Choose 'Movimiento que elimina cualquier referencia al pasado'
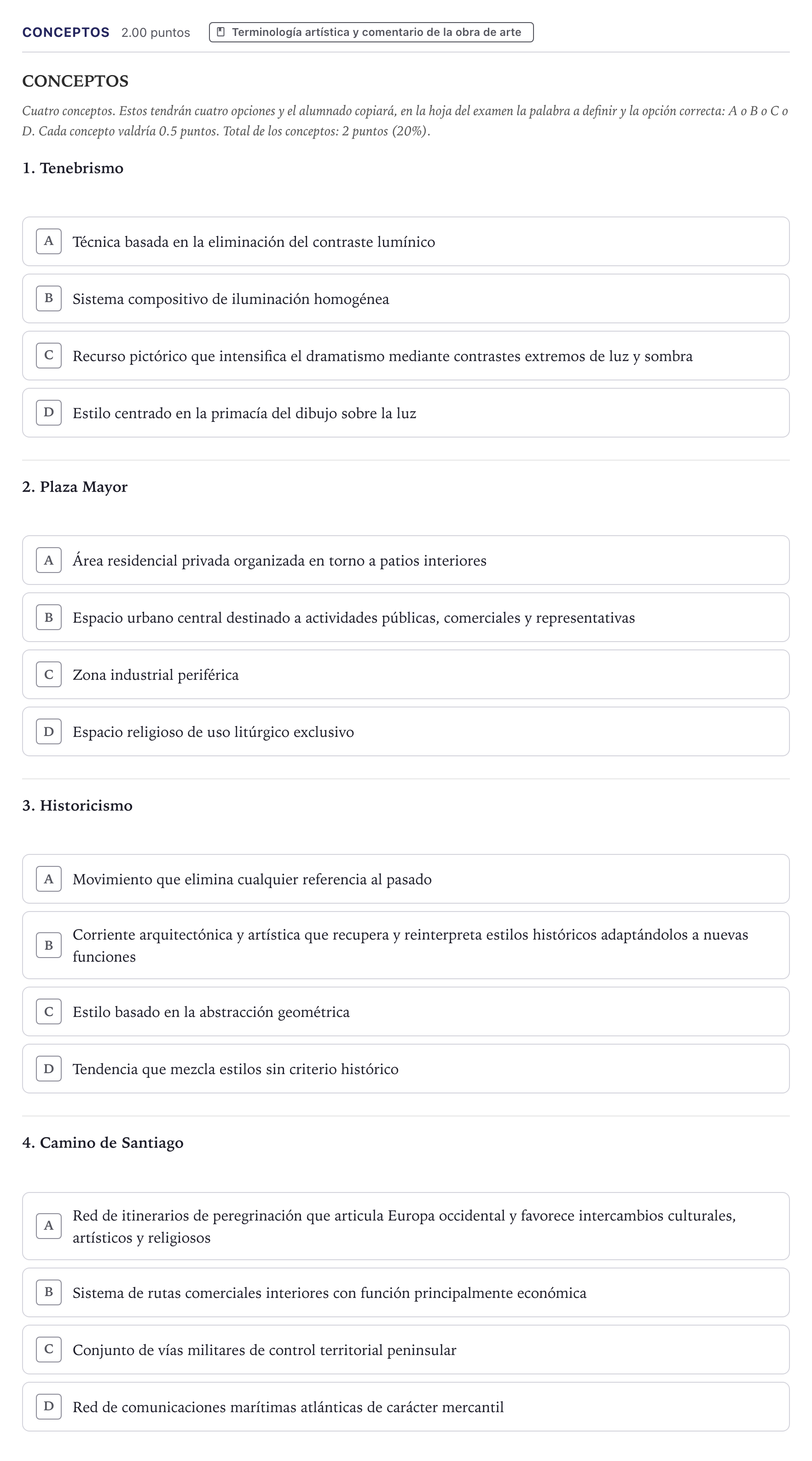 pos(406,879)
